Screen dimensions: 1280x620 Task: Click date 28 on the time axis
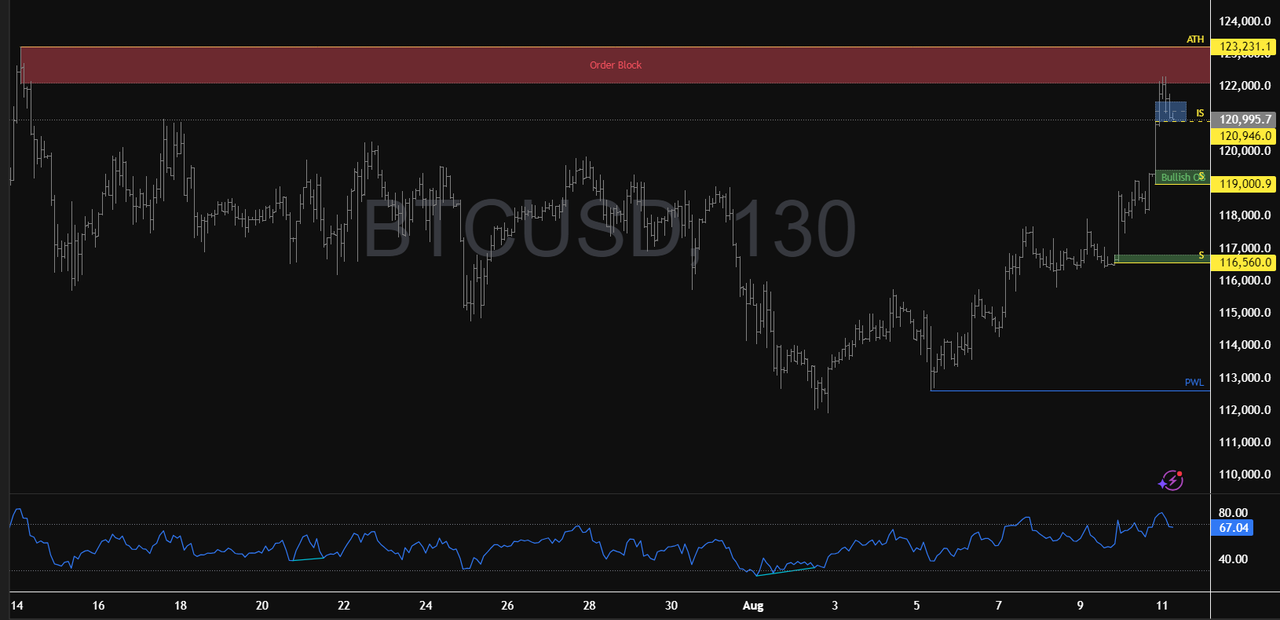590,606
